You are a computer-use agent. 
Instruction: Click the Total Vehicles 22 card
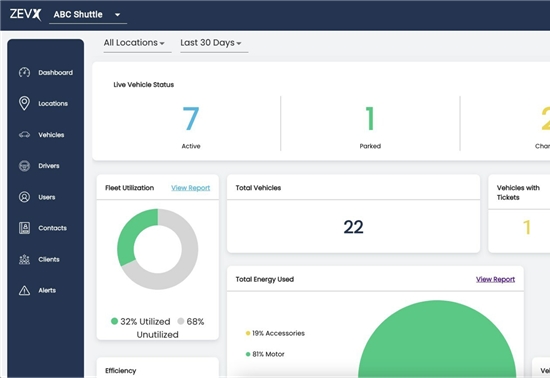[x=353, y=214]
